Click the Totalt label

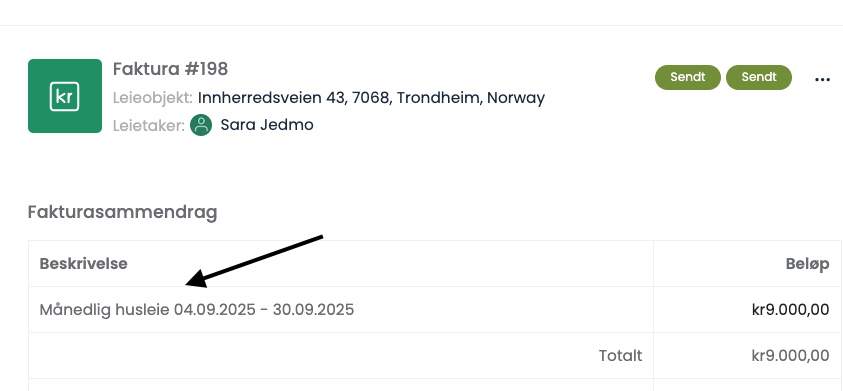coord(620,356)
